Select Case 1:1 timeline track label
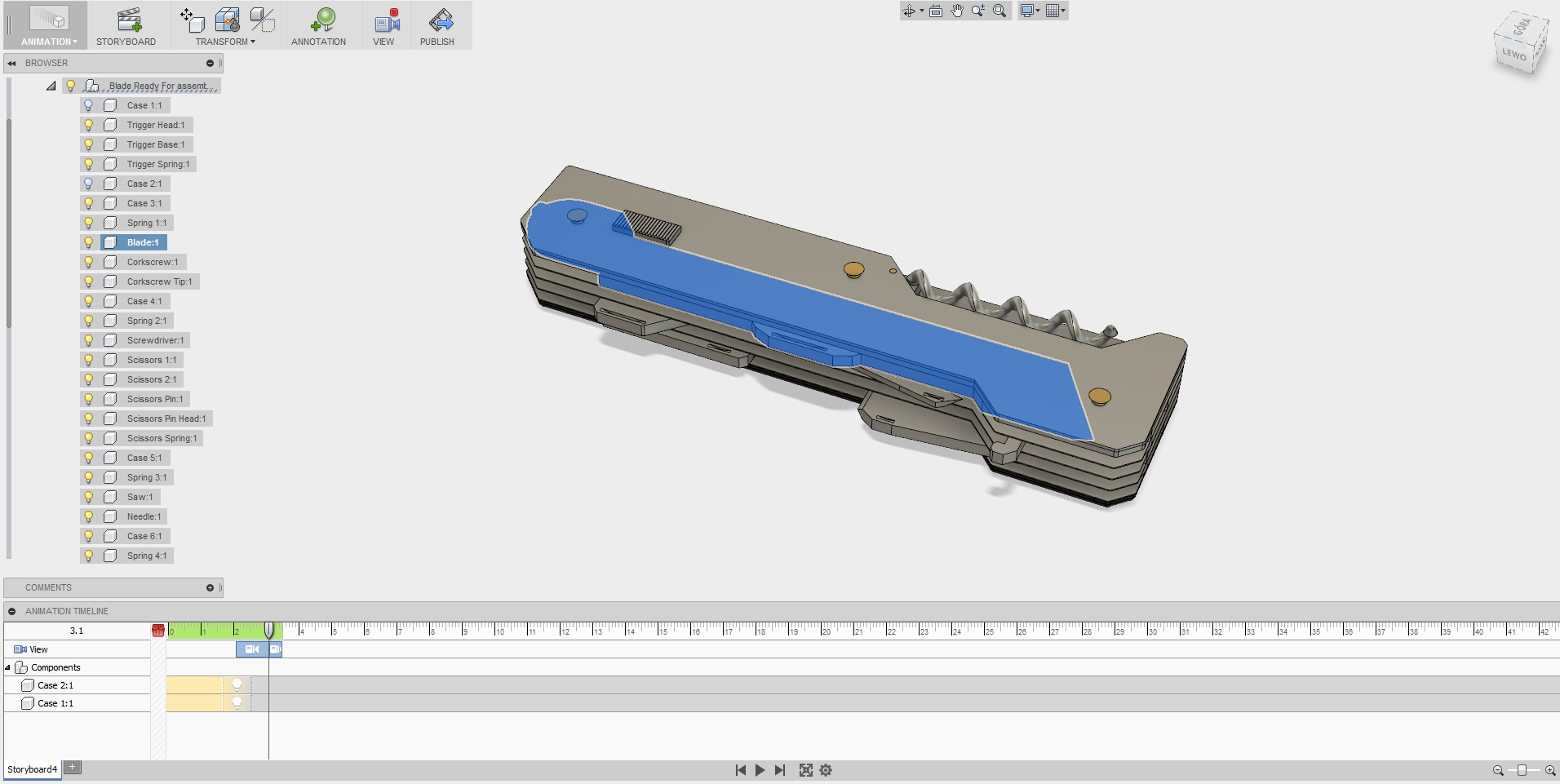 55,703
